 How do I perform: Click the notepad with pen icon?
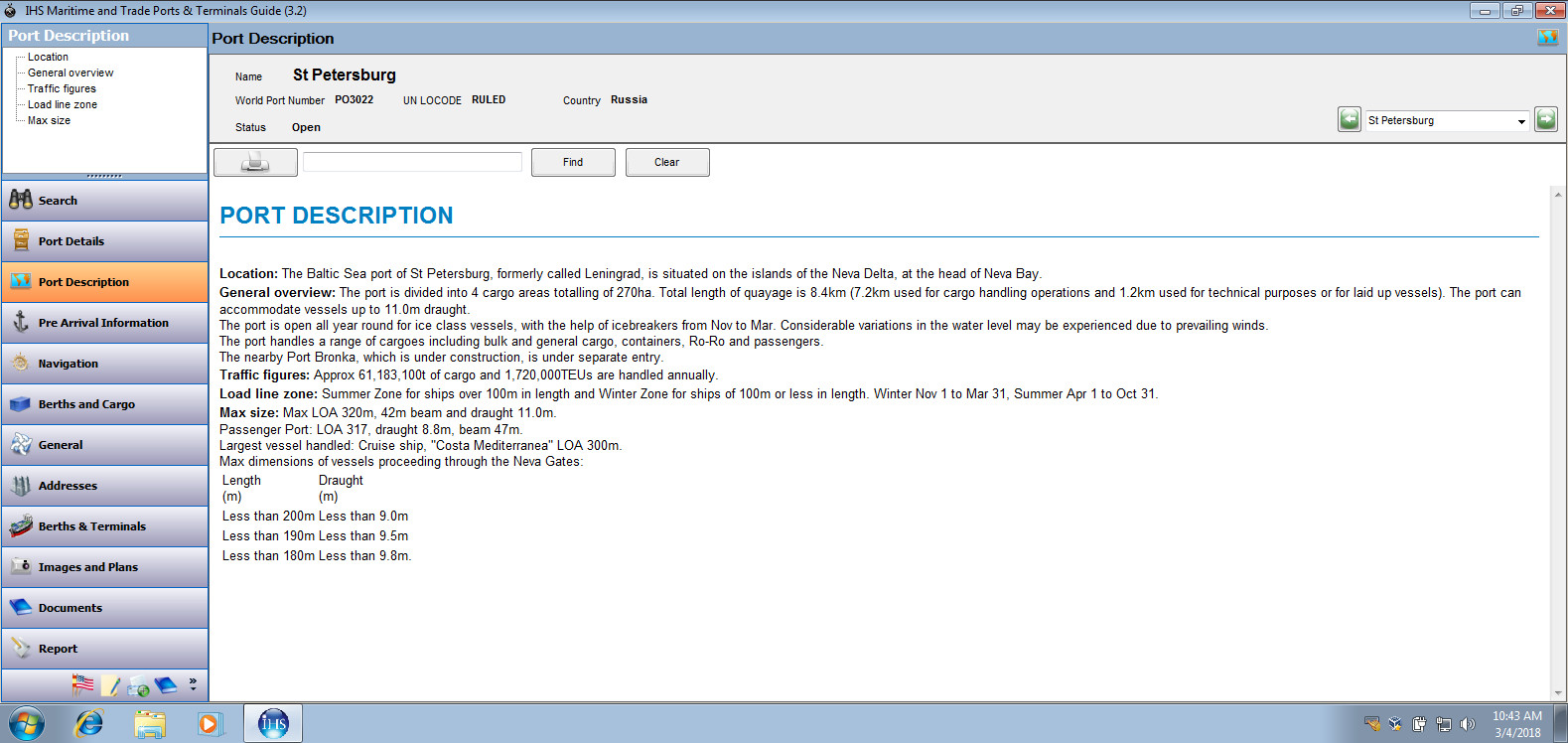click(110, 685)
